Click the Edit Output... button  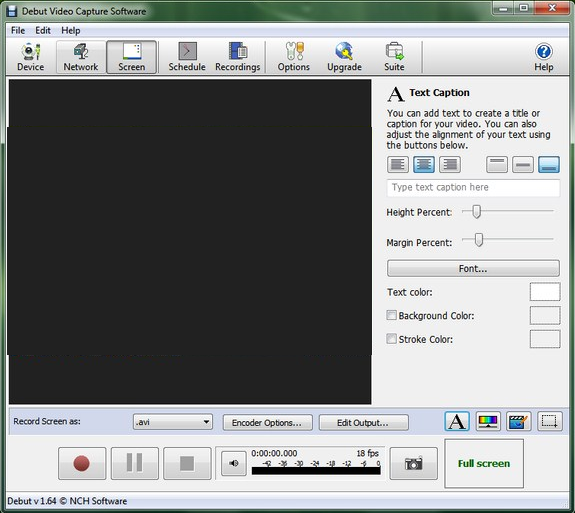coord(363,422)
